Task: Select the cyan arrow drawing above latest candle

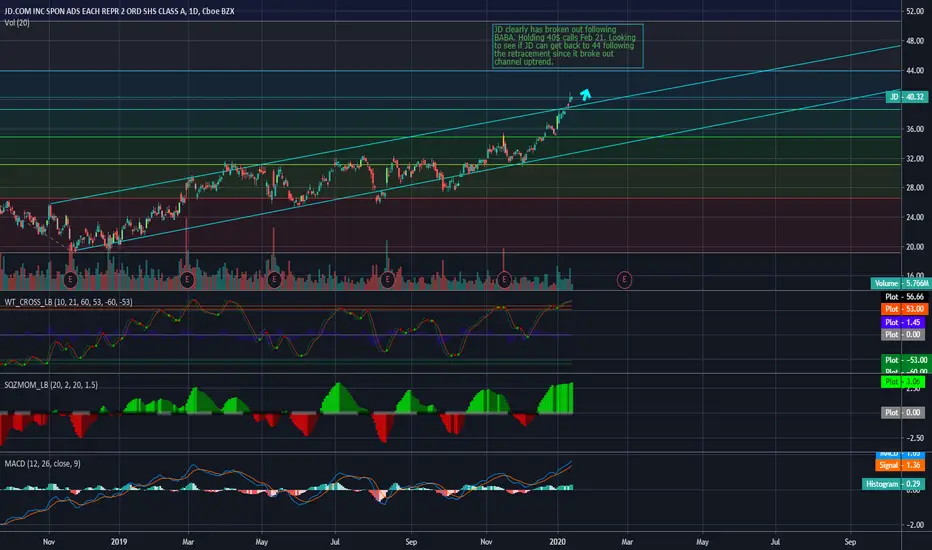Action: [585, 95]
